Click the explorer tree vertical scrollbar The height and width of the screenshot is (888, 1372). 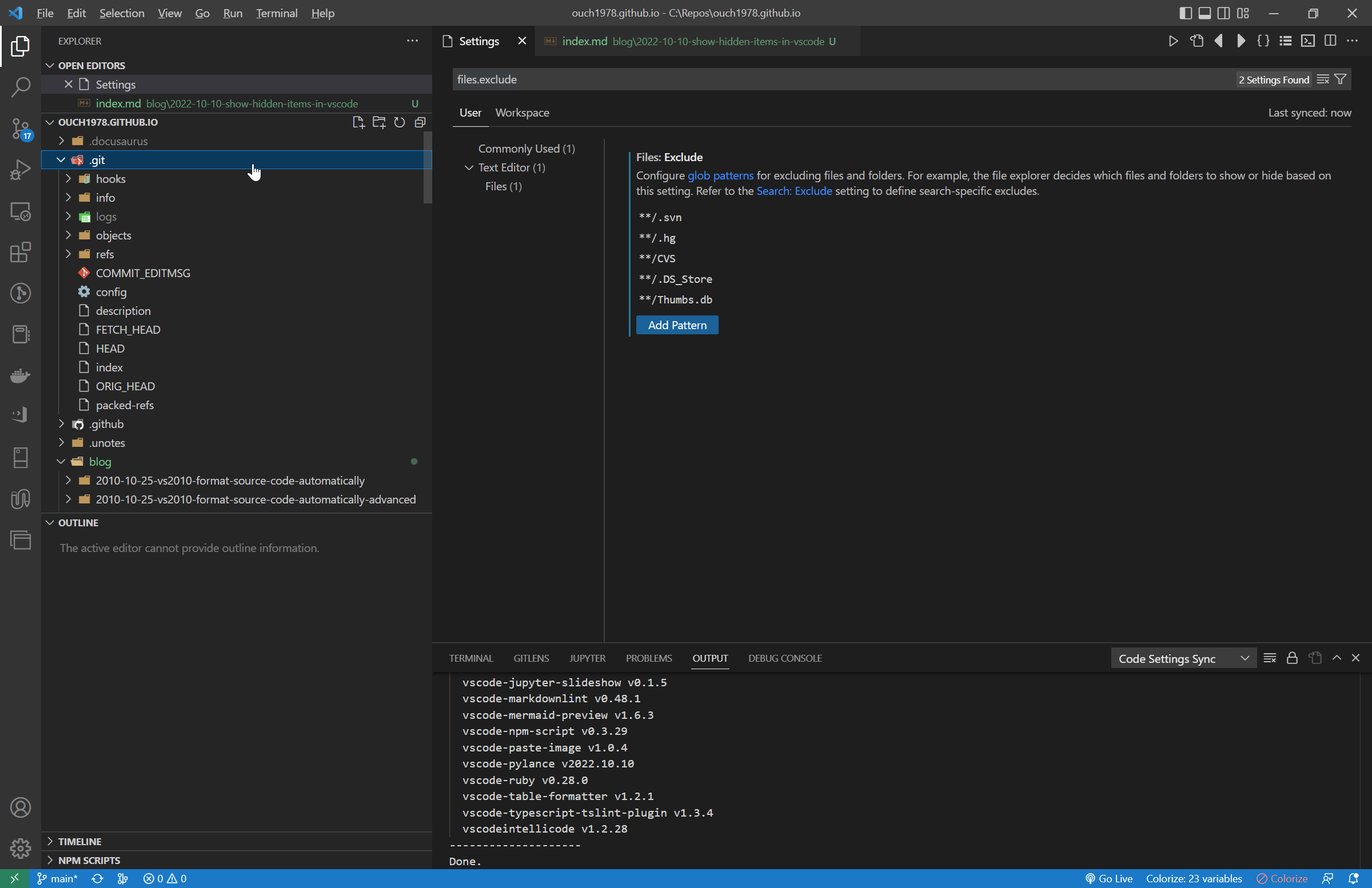point(427,167)
